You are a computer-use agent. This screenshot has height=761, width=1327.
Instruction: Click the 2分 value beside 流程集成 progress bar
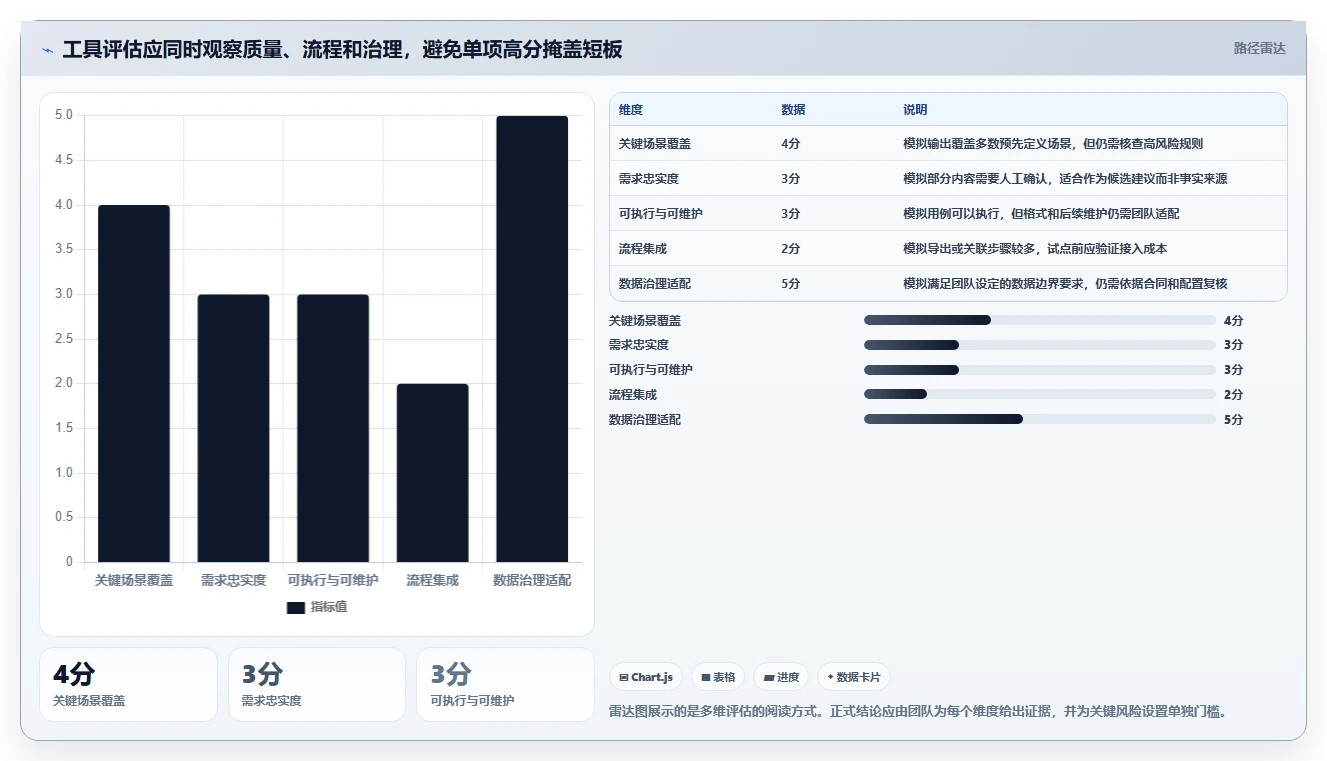point(1233,395)
